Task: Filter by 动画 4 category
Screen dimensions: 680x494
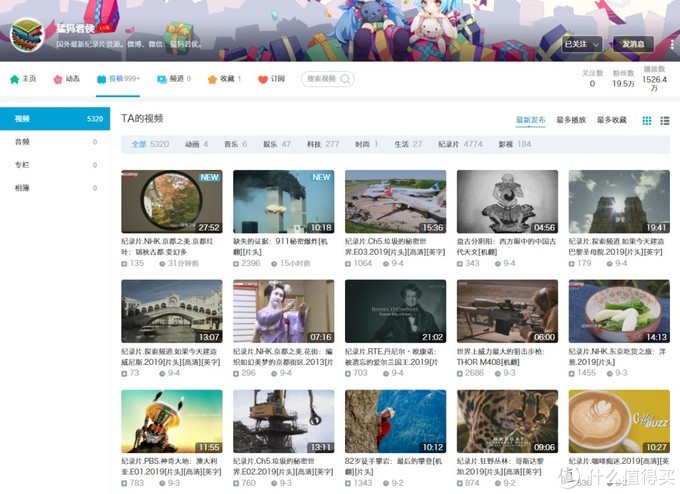Action: (196, 144)
